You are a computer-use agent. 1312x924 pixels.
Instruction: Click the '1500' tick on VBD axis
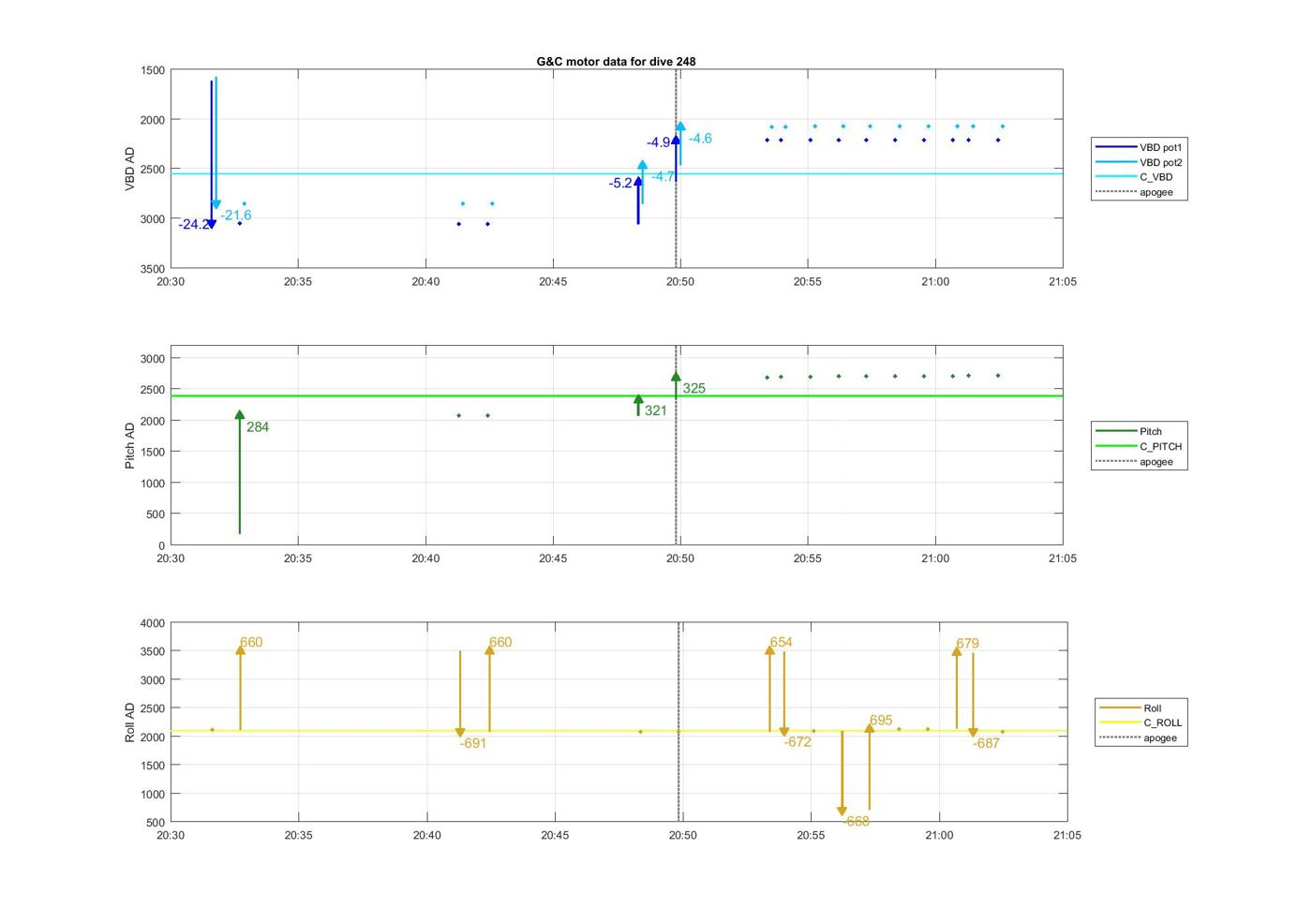152,70
